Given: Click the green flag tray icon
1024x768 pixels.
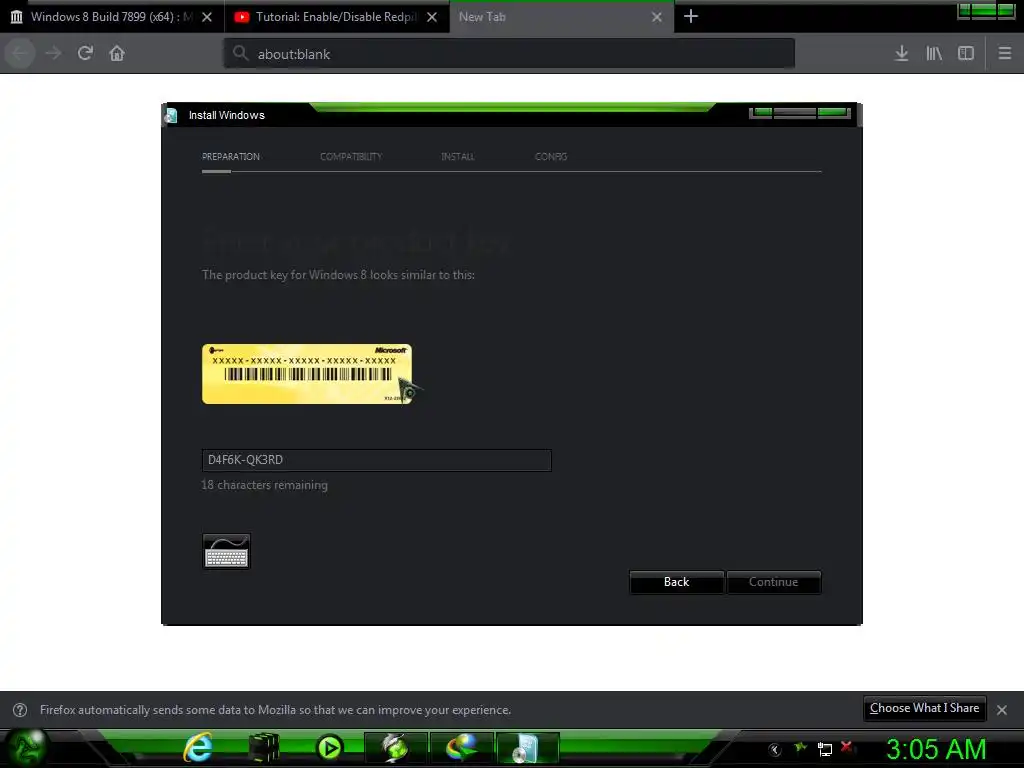Looking at the screenshot, I should coord(800,747).
